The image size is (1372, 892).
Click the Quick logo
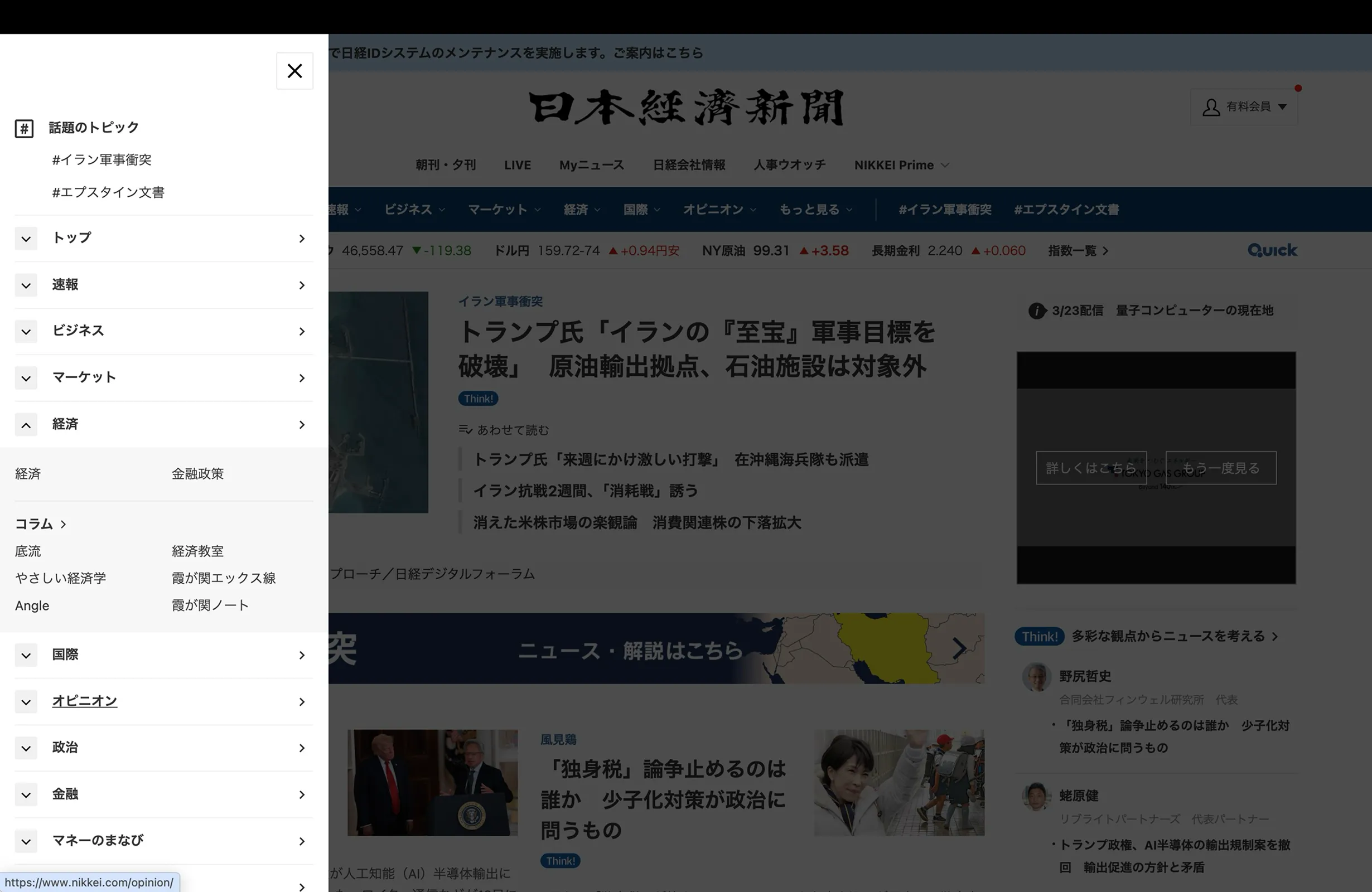click(1272, 250)
